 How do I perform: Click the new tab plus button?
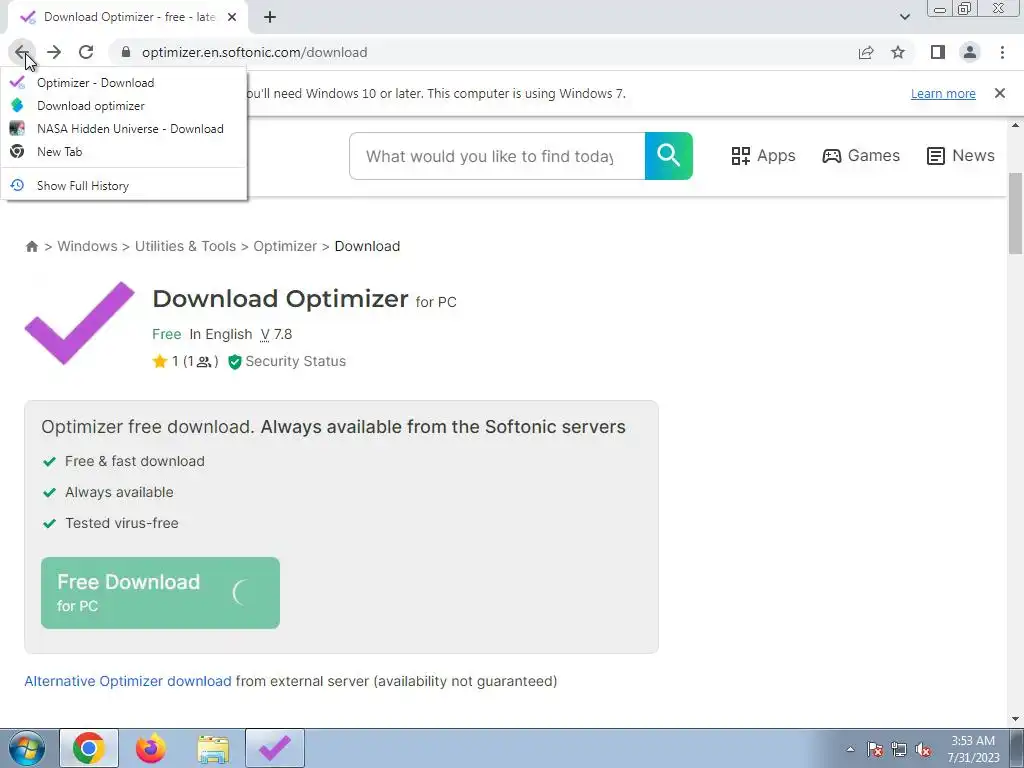[270, 17]
